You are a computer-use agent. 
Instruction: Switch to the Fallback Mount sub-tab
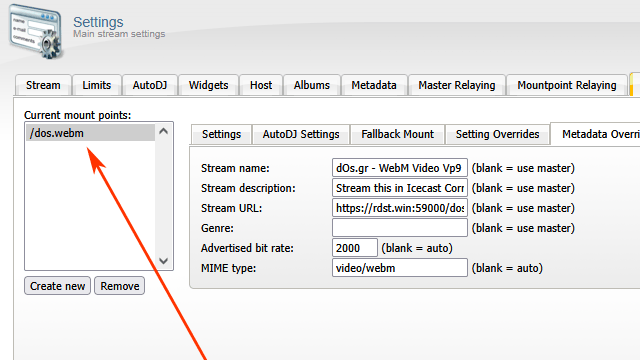click(x=398, y=134)
